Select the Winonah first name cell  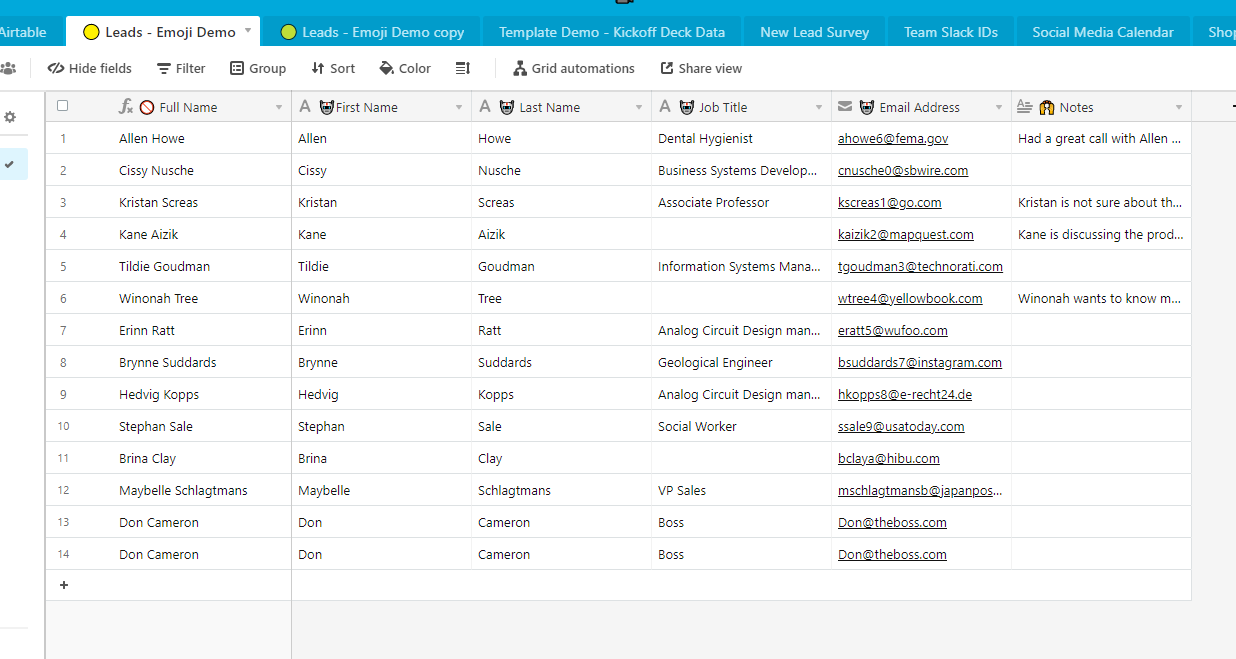point(381,299)
